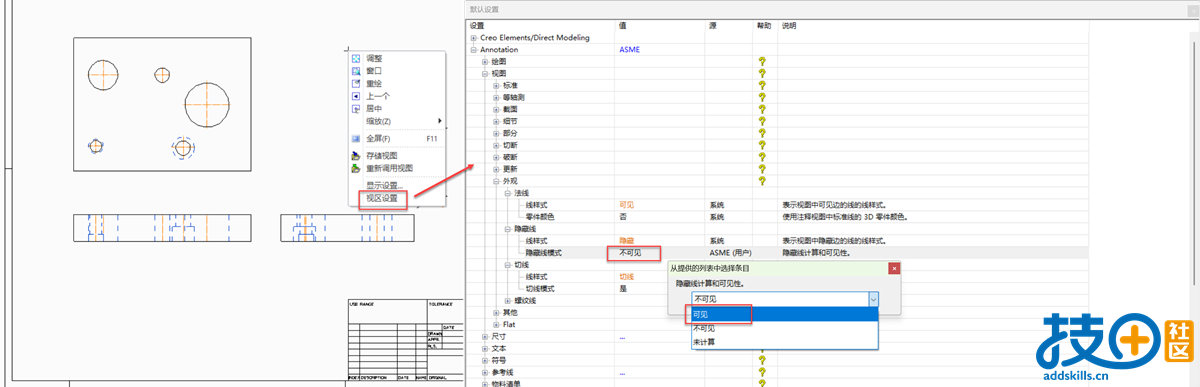Open help question mark for 细节 row

click(763, 121)
